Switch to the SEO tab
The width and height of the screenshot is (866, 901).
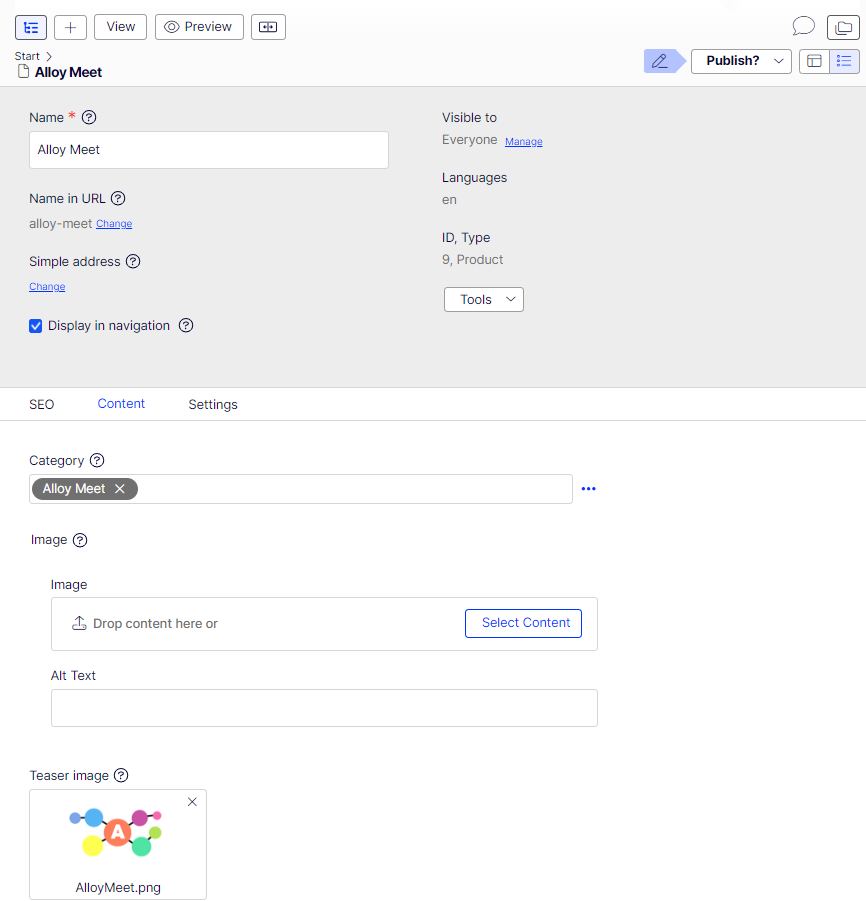click(x=42, y=404)
